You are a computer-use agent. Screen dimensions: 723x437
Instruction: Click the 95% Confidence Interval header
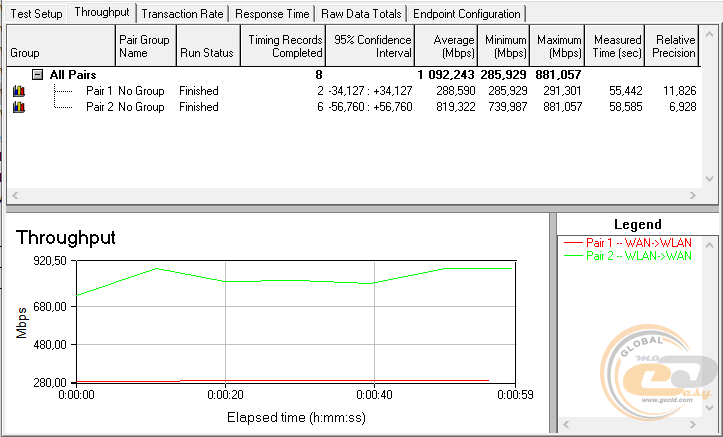coord(367,45)
